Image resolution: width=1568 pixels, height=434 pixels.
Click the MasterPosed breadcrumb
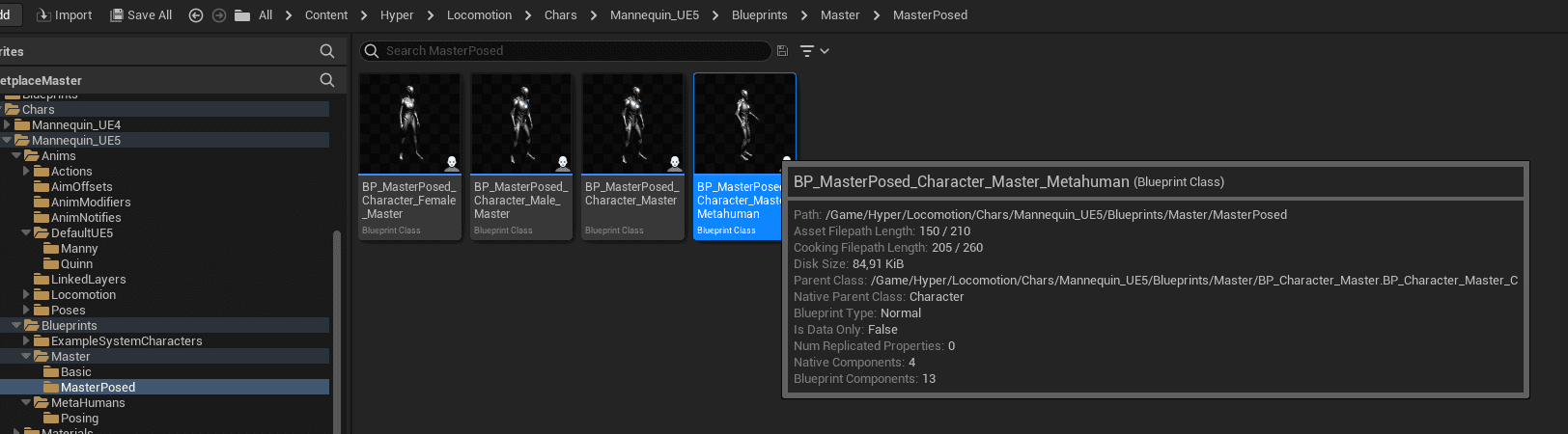pos(930,15)
